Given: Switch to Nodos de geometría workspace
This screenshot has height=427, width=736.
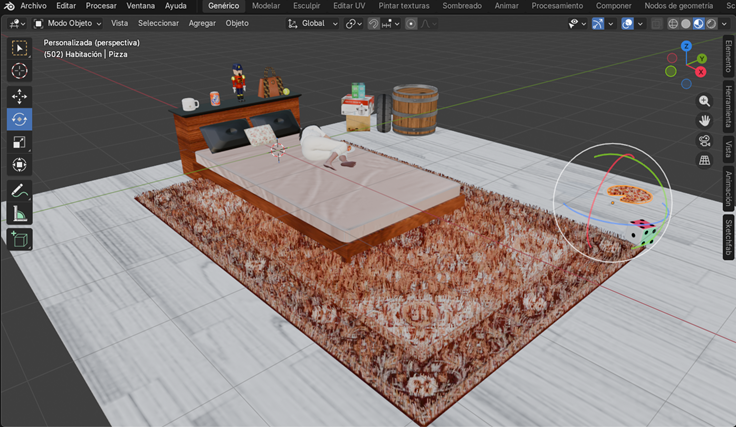Looking at the screenshot, I should coord(679,6).
